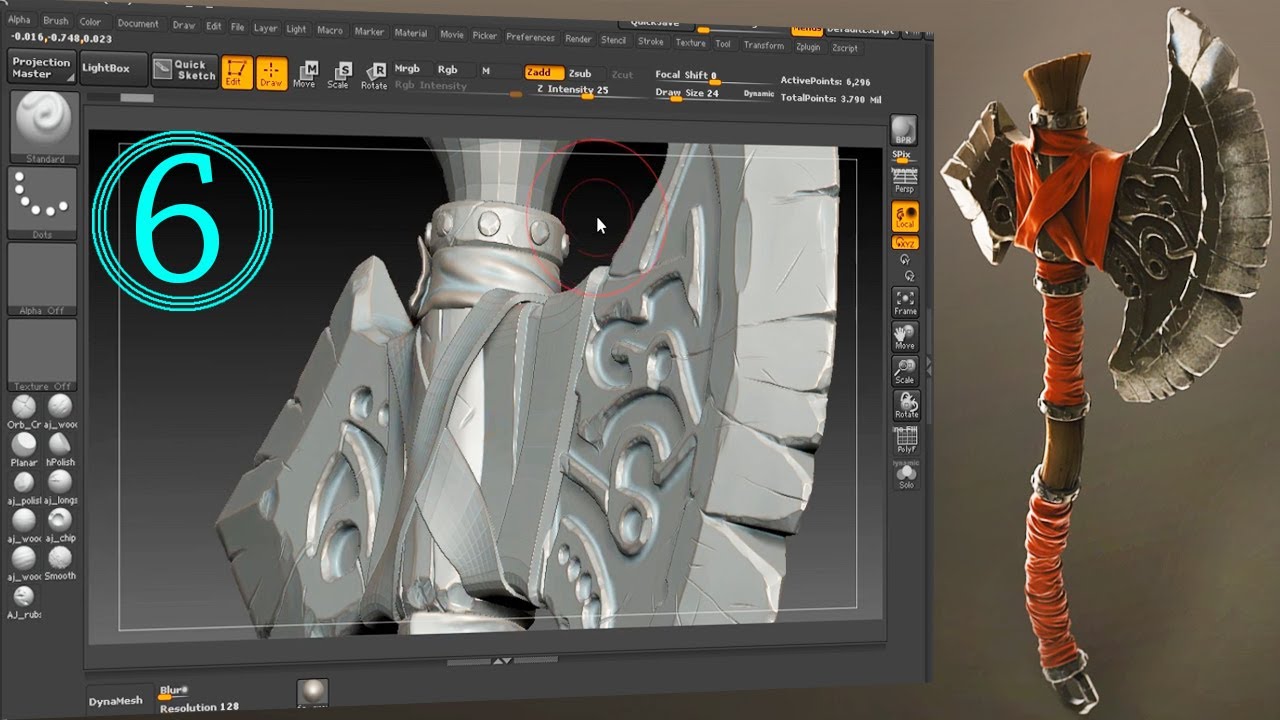Open the Alpha Off slot
Viewport: 1280px width, 720px height.
coord(42,279)
